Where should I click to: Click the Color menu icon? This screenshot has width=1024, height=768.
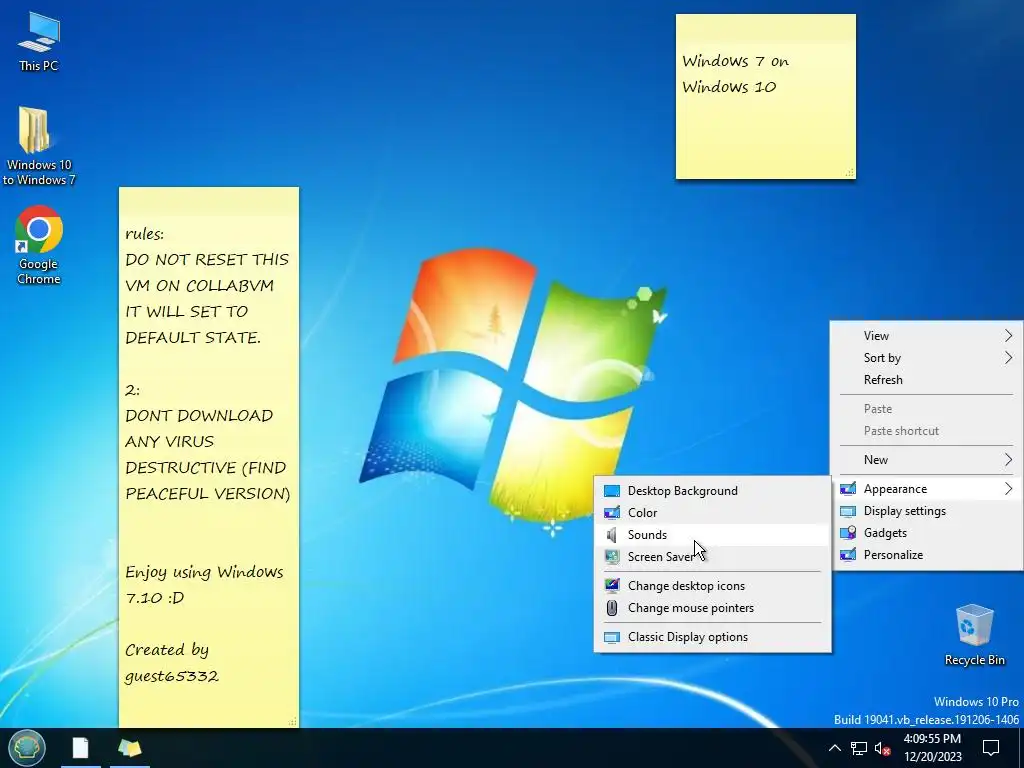pyautogui.click(x=612, y=513)
